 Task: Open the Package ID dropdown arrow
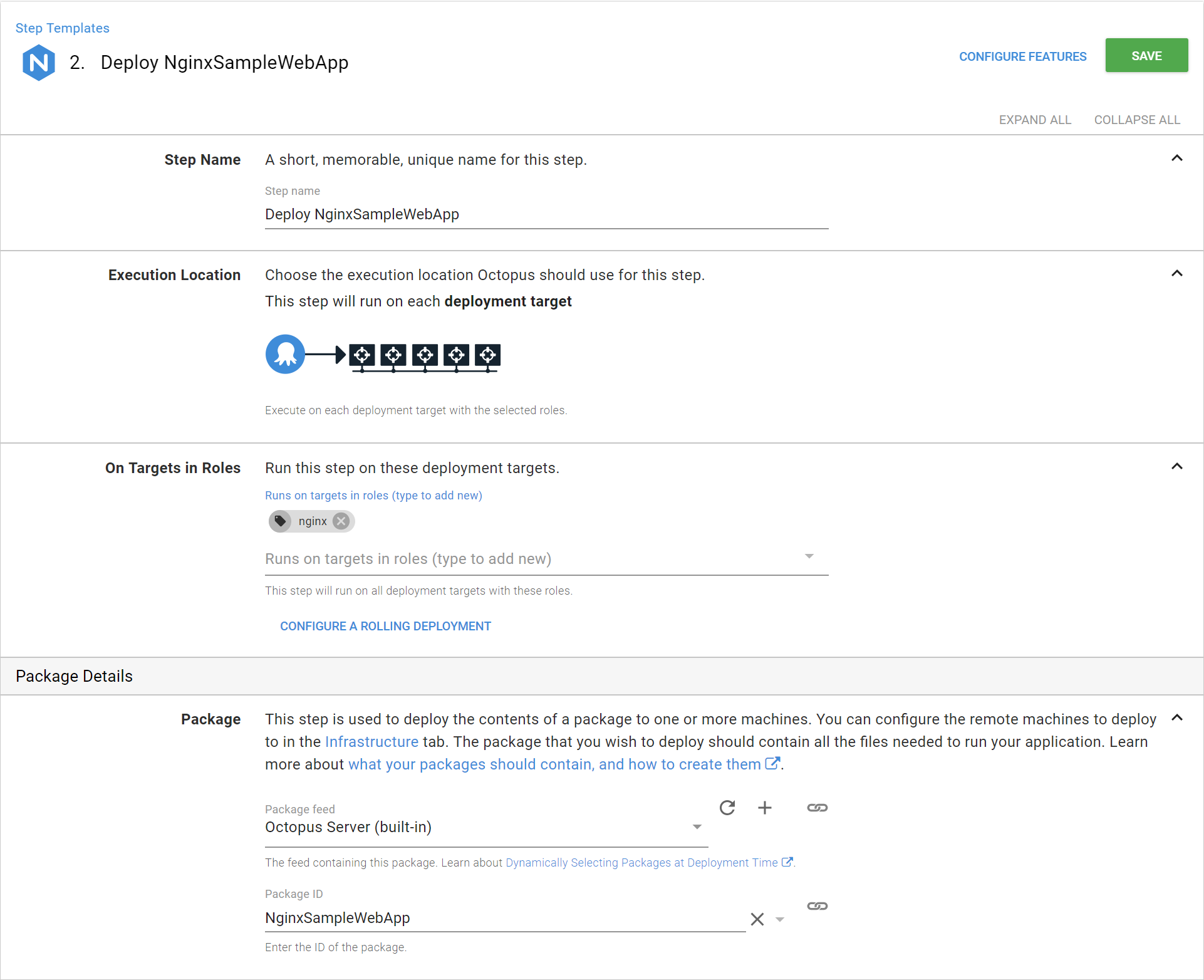[x=780, y=919]
